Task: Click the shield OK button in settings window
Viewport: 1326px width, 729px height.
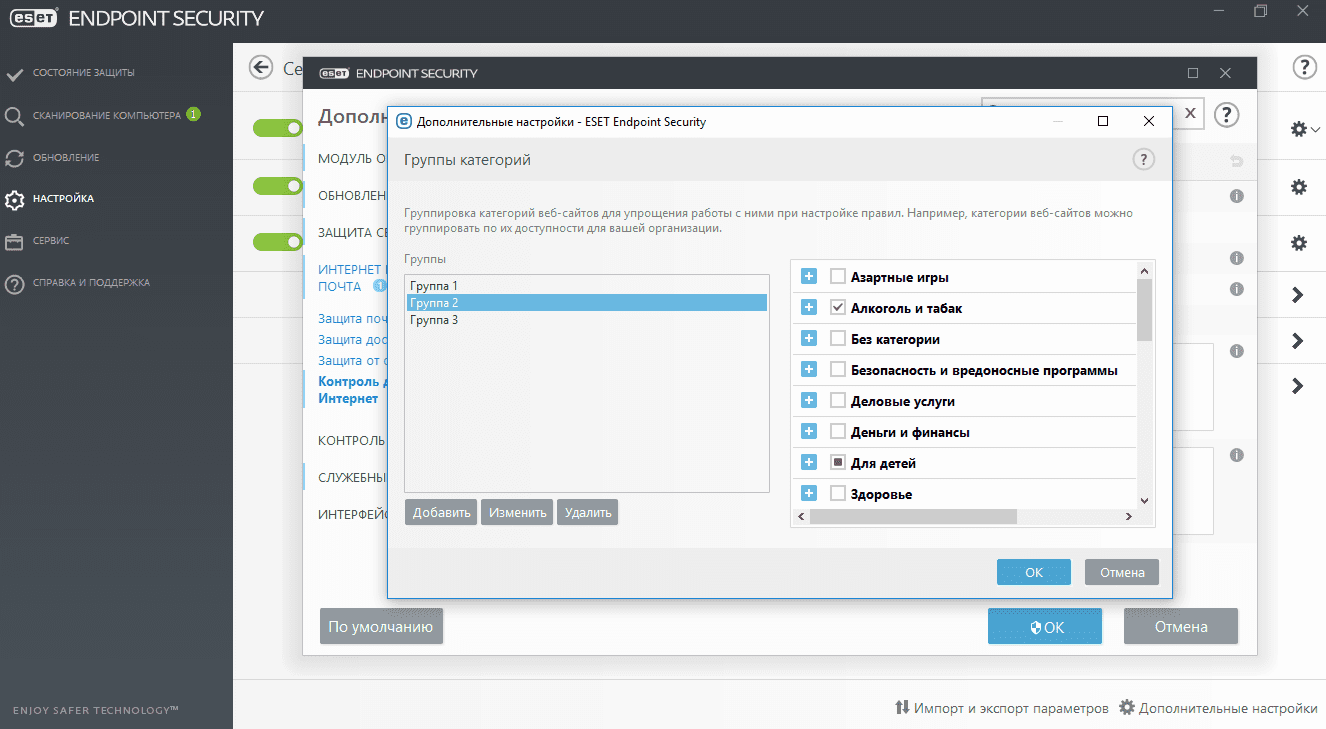Action: coord(1045,627)
